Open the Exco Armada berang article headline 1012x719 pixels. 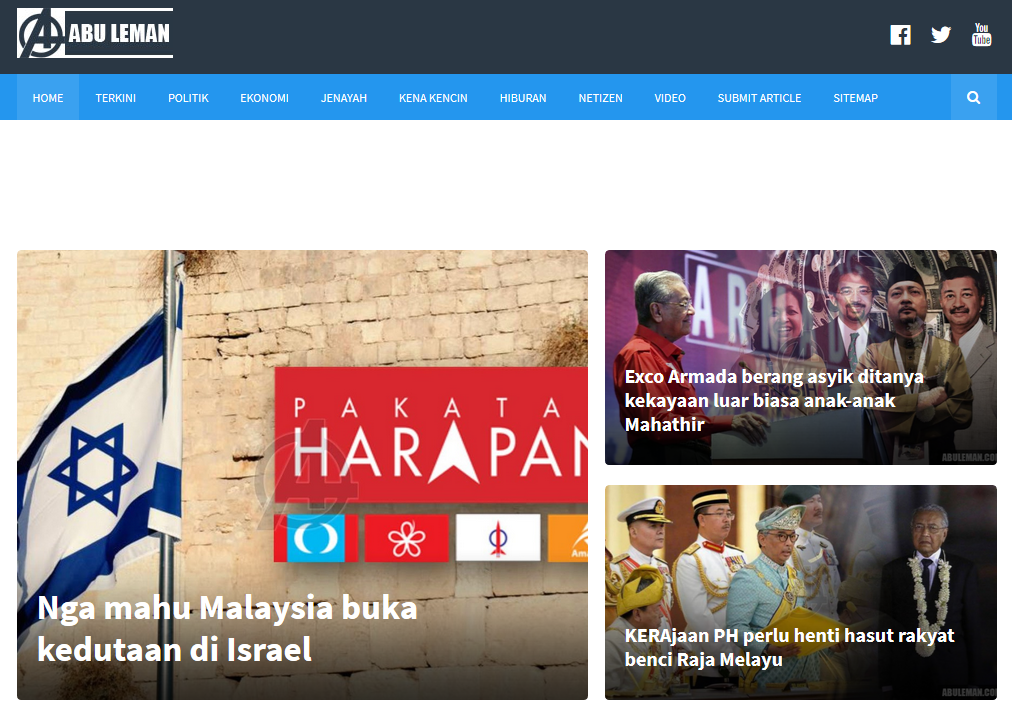[x=773, y=400]
